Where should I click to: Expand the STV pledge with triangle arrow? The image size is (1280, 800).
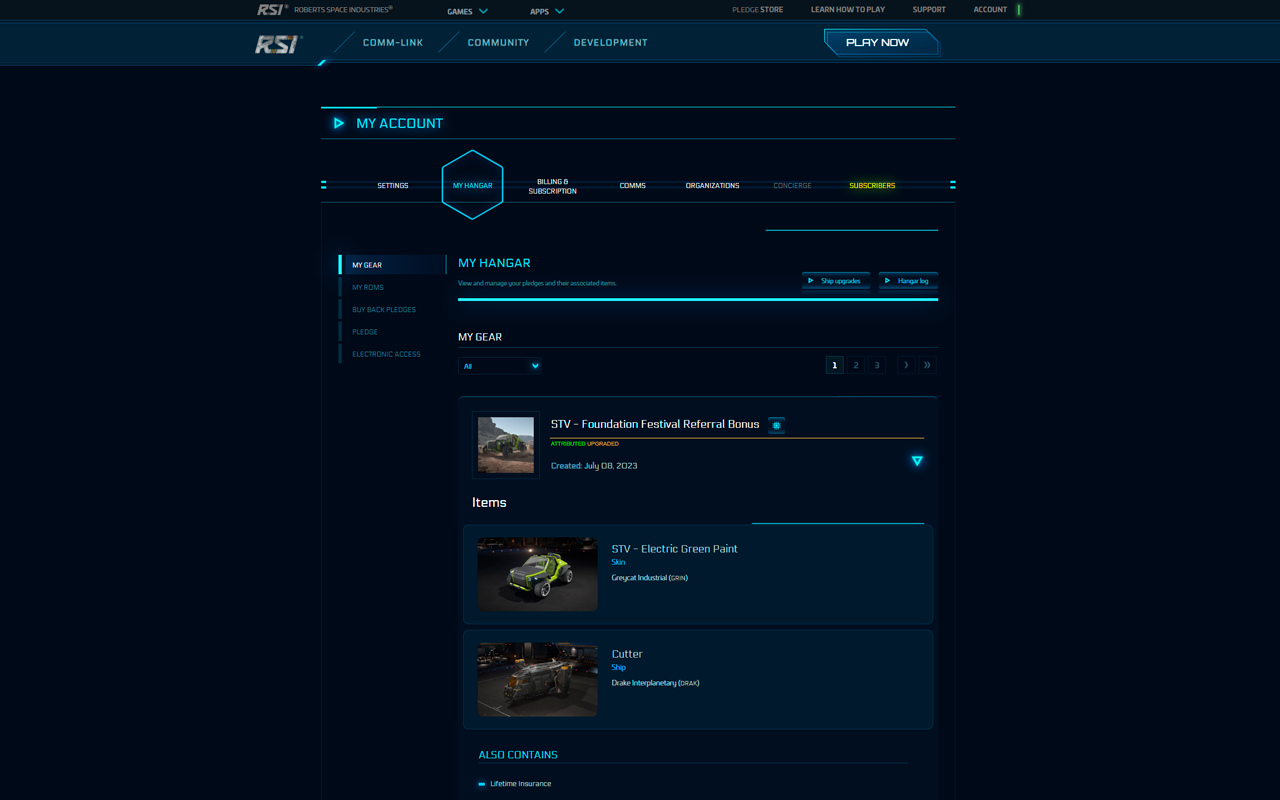917,461
